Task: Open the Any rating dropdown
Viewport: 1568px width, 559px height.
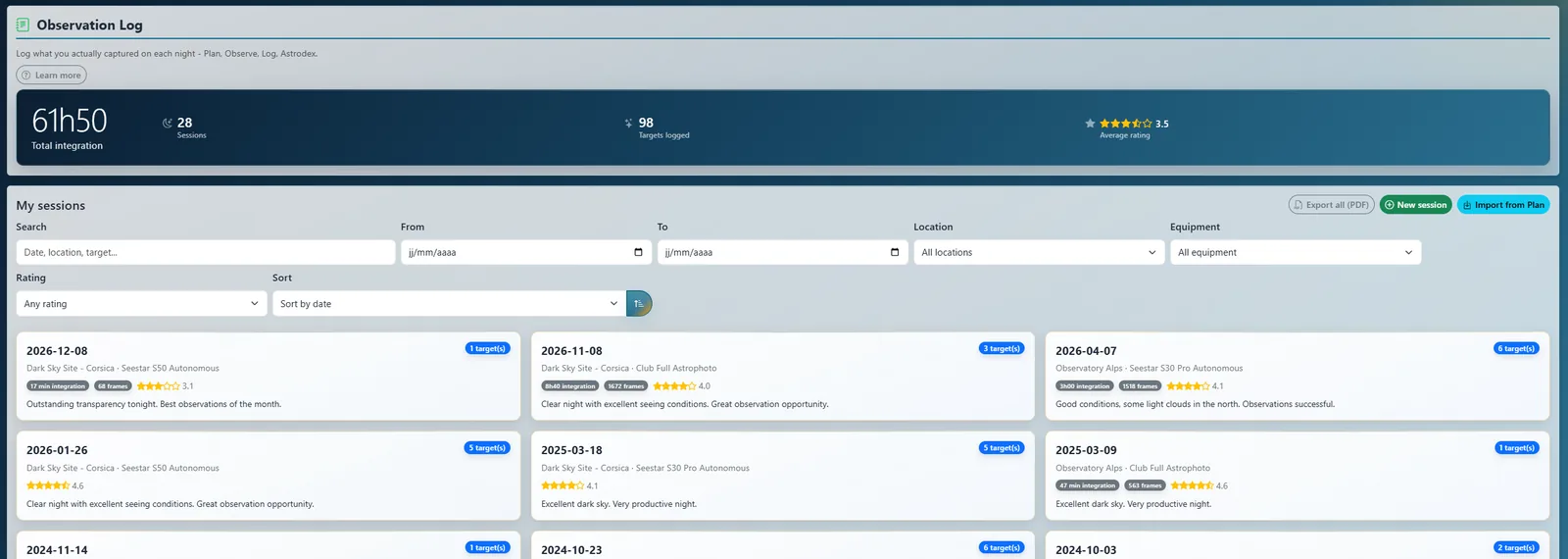Action: coord(141,304)
